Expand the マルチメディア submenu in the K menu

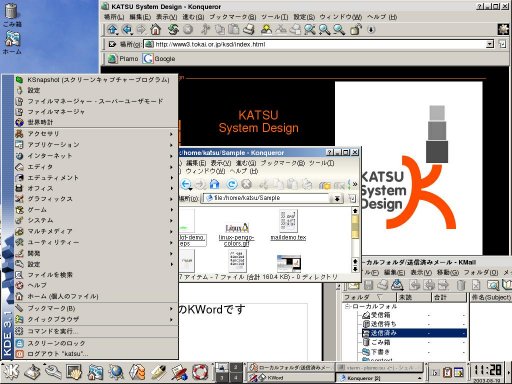click(96, 231)
